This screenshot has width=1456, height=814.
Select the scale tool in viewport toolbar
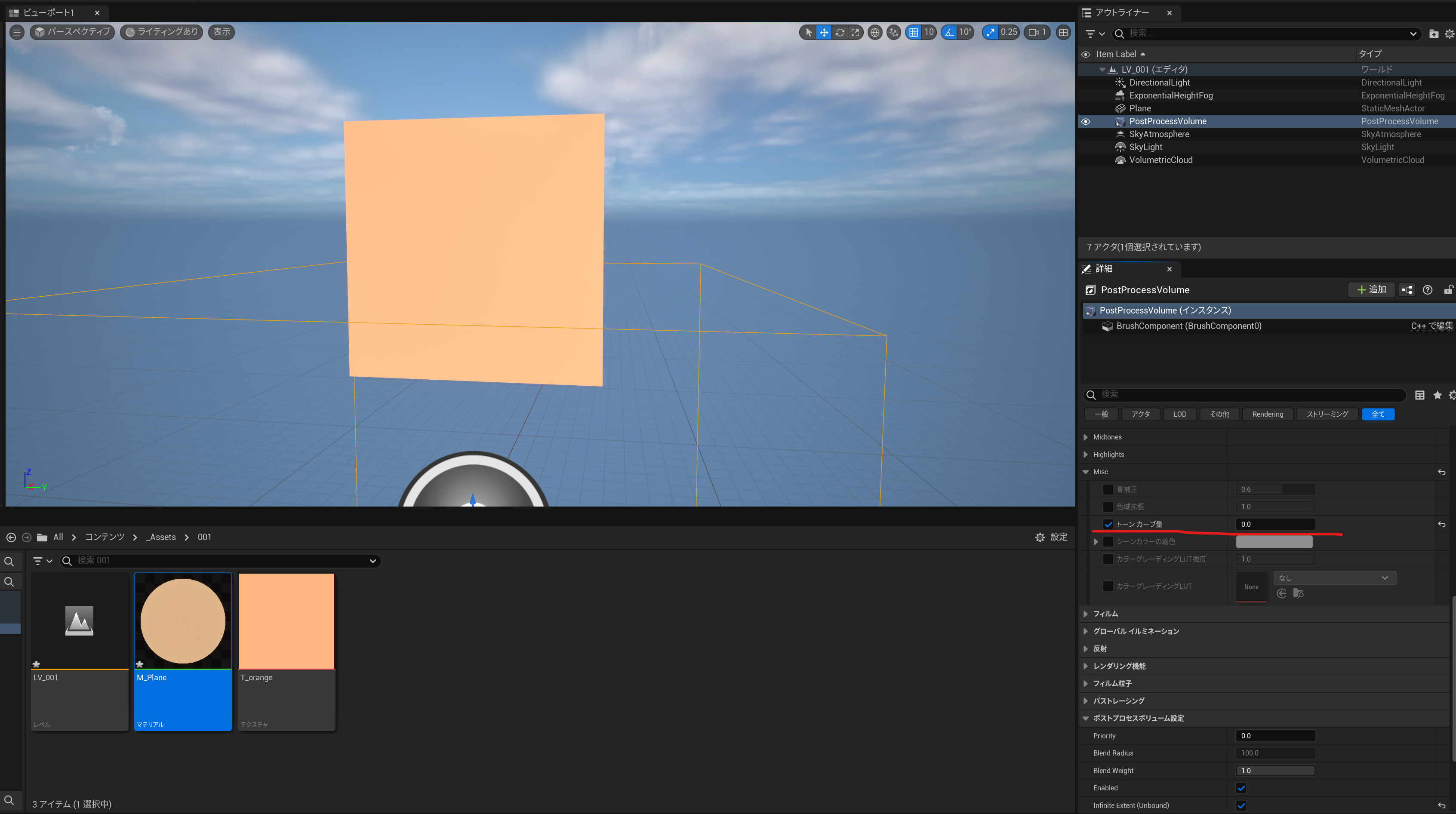pos(855,32)
